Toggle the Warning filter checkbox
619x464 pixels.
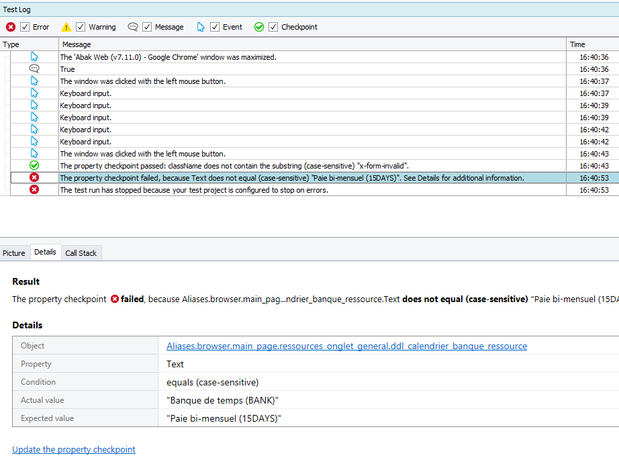pyautogui.click(x=82, y=27)
